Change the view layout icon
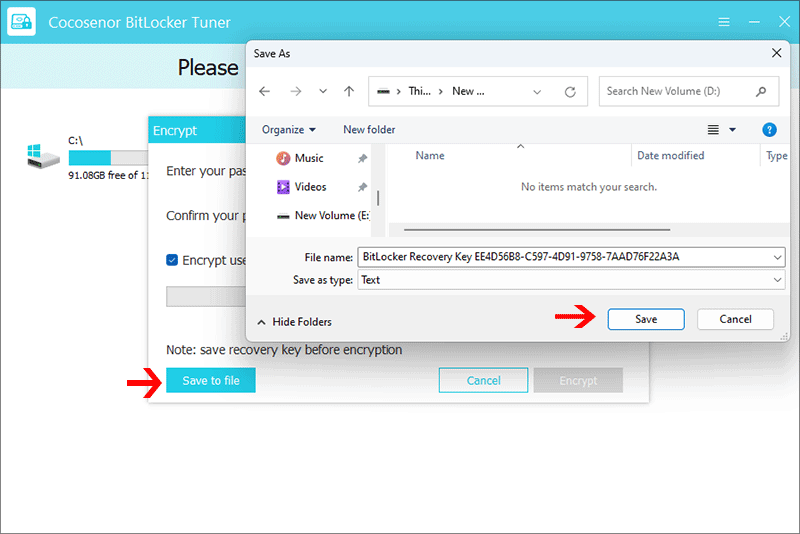The width and height of the screenshot is (800, 534). pyautogui.click(x=713, y=130)
